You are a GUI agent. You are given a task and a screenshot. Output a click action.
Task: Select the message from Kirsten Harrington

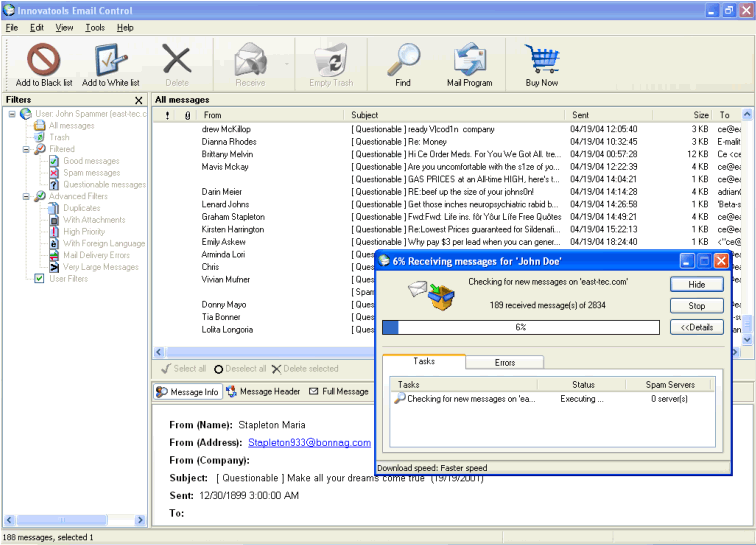pyautogui.click(x=447, y=230)
